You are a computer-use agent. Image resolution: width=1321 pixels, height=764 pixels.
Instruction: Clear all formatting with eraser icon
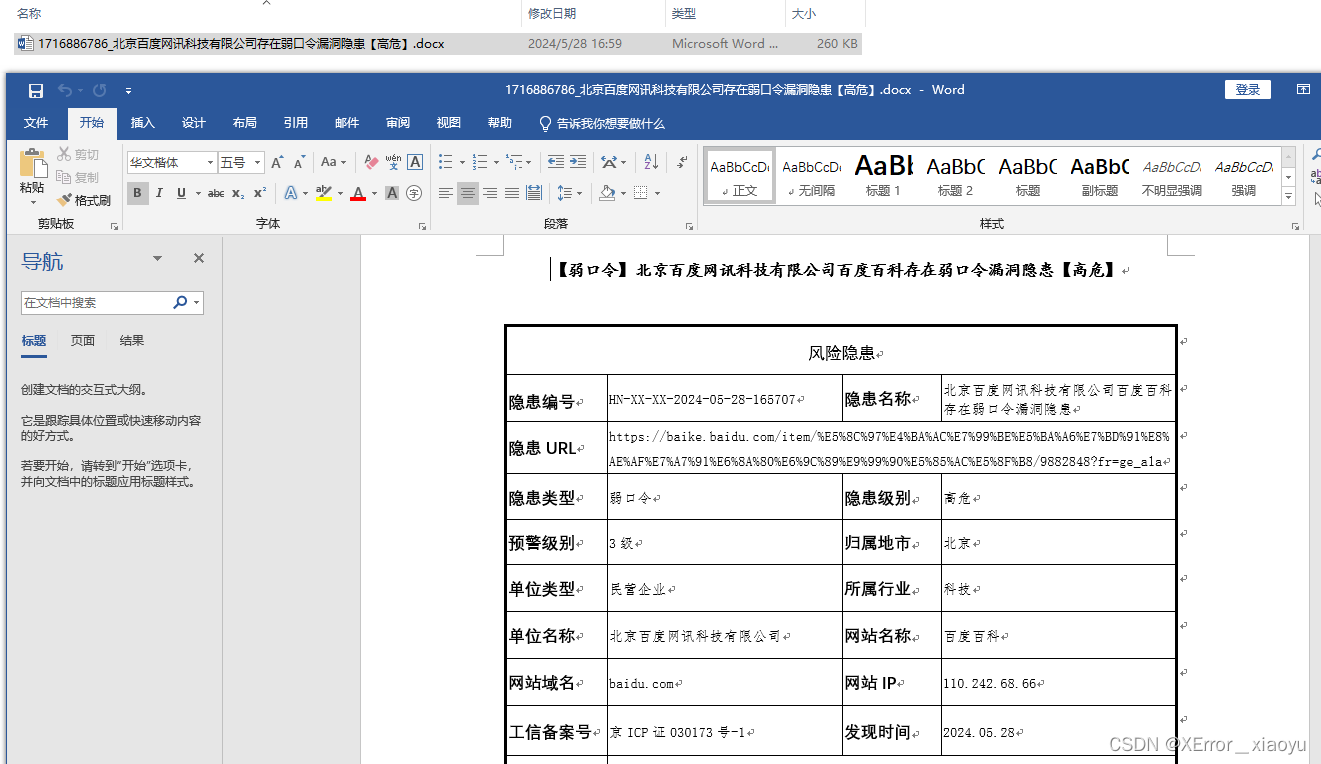[x=371, y=162]
